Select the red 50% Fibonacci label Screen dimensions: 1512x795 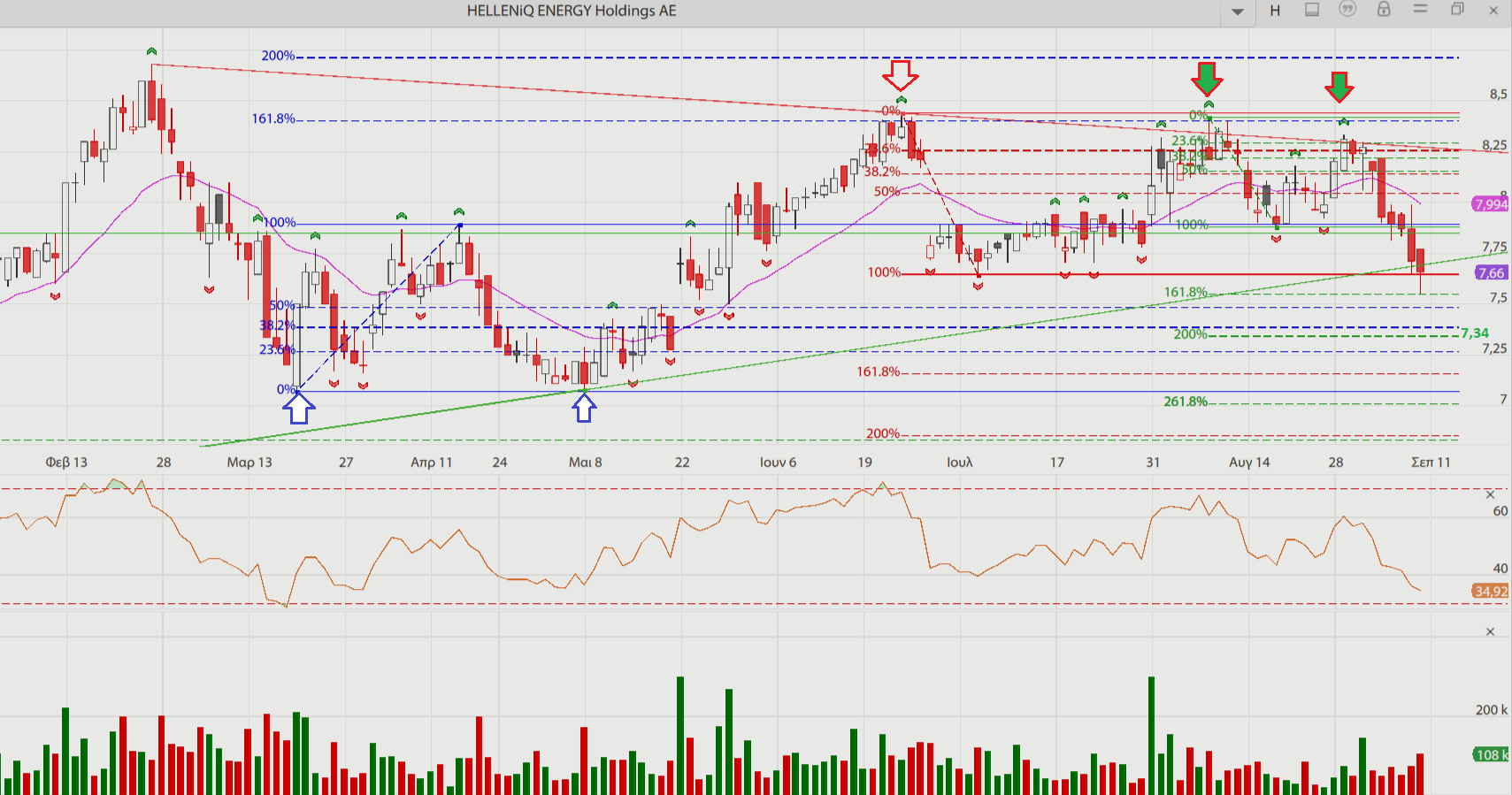tap(886, 191)
